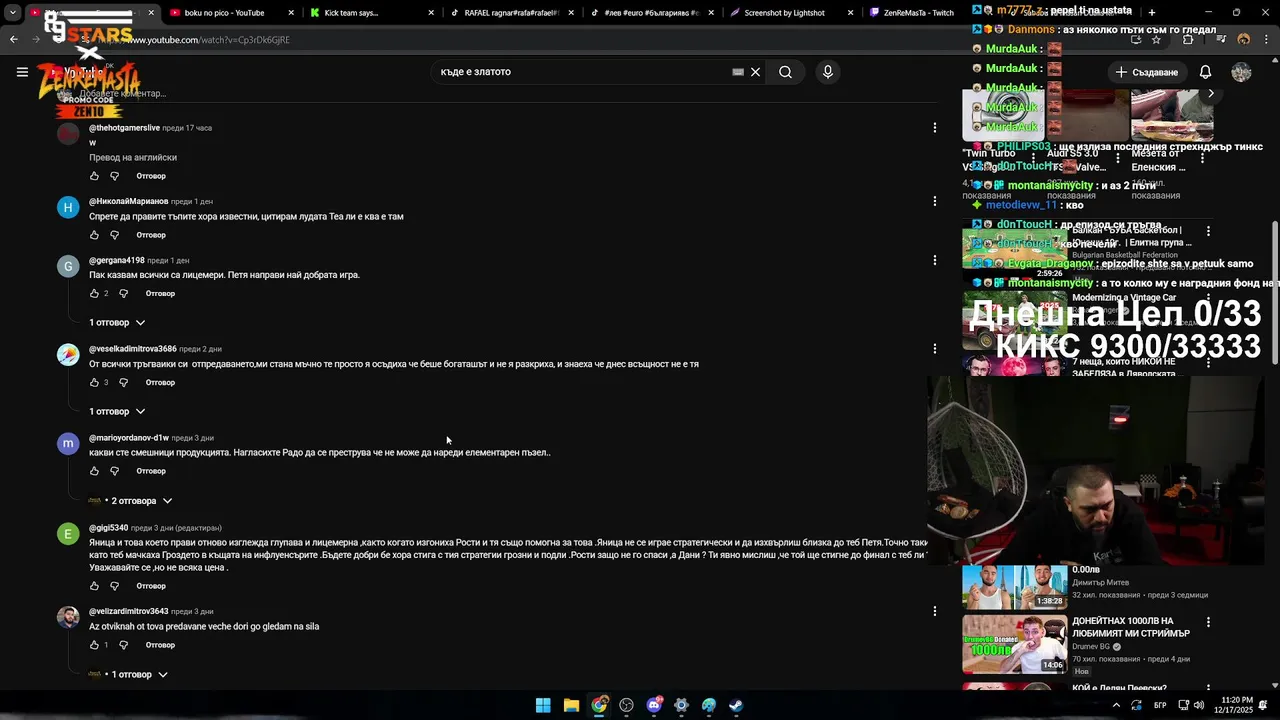Viewport: 1280px width, 720px height.
Task: Open options menu for @gergana4198 comment
Action: pos(934,260)
